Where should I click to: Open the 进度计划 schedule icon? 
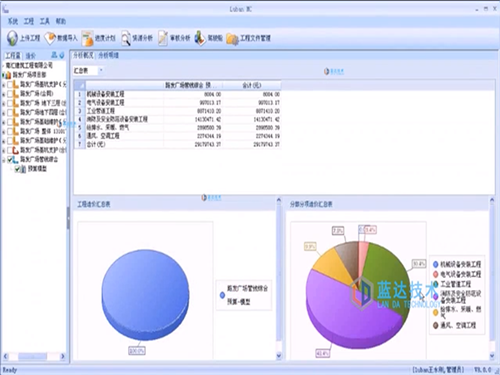(x=87, y=38)
